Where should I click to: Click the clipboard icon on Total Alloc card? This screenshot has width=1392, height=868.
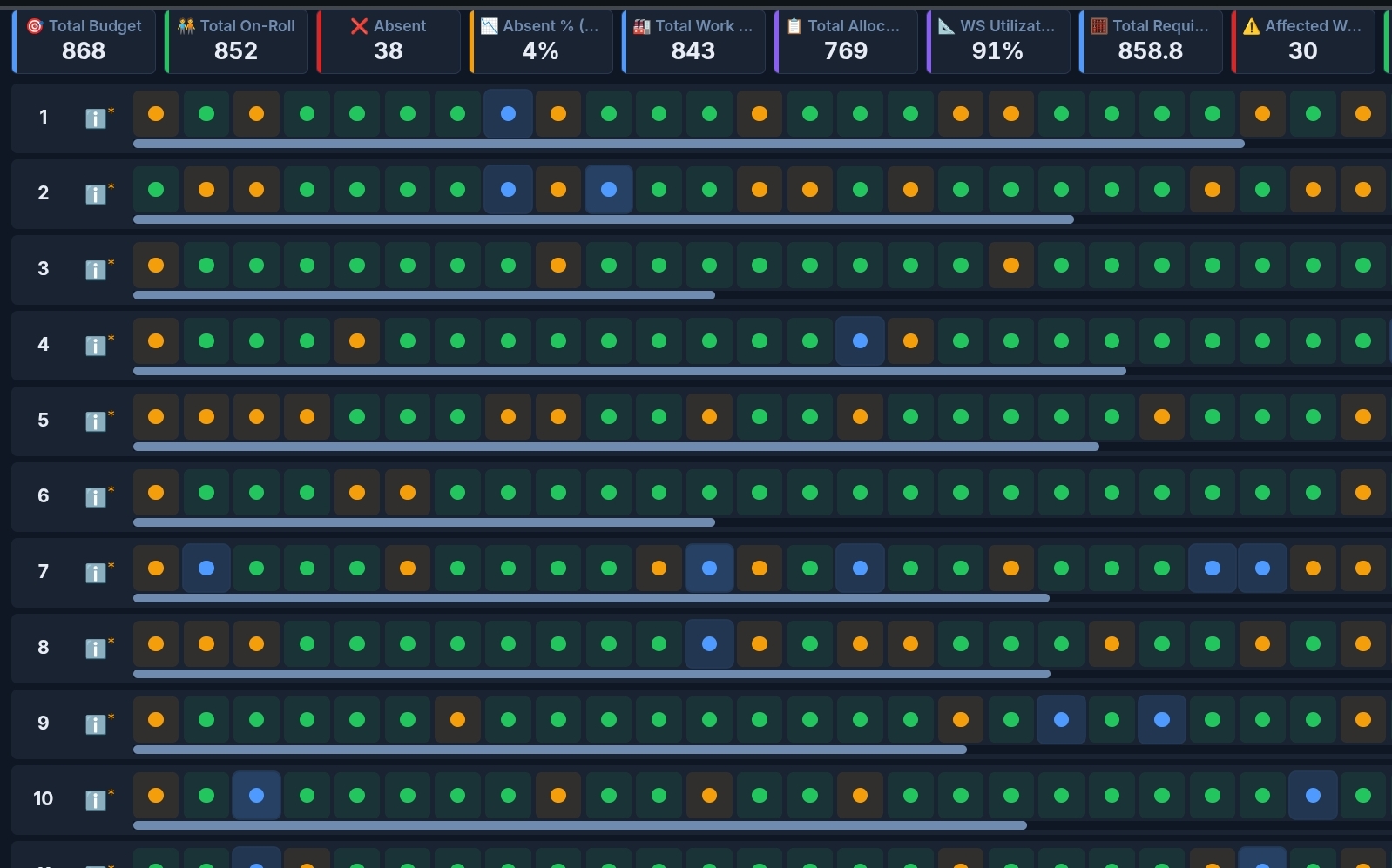pos(794,26)
